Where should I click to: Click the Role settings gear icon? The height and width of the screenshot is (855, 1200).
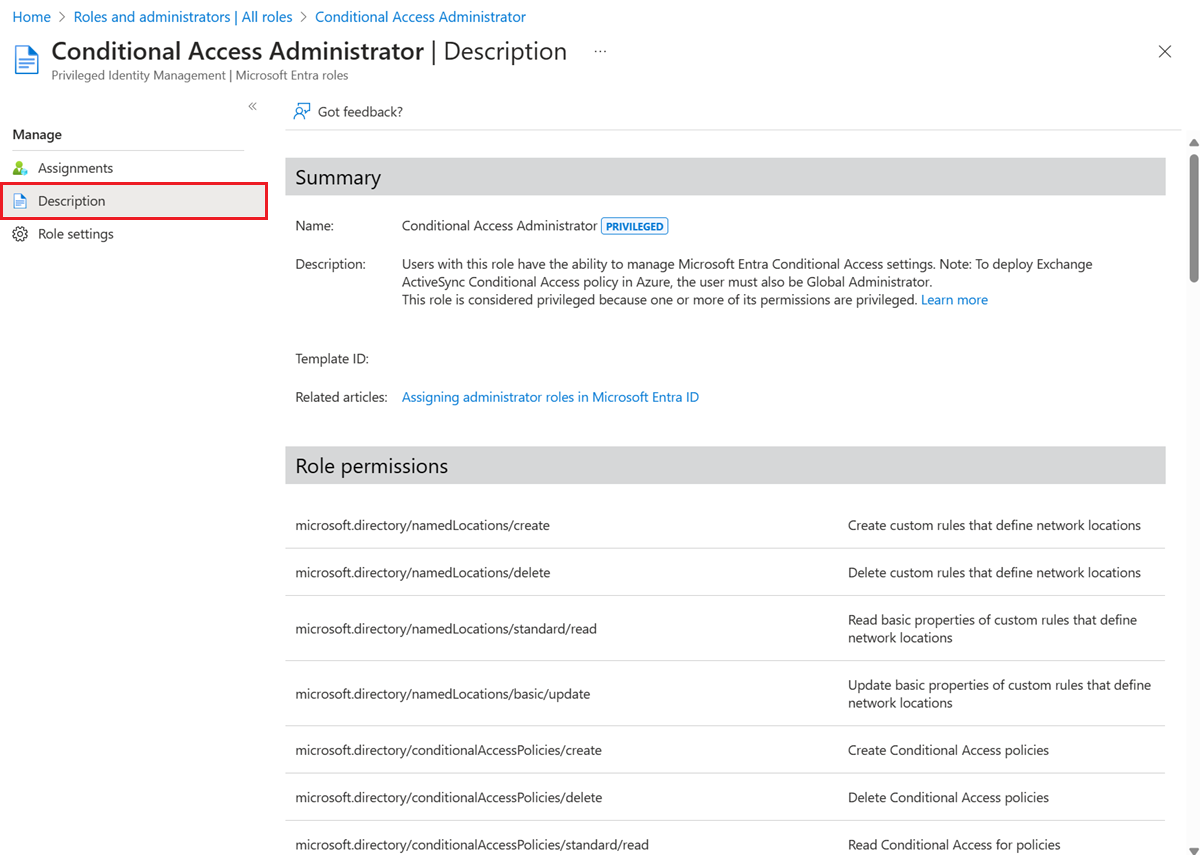pyautogui.click(x=20, y=234)
